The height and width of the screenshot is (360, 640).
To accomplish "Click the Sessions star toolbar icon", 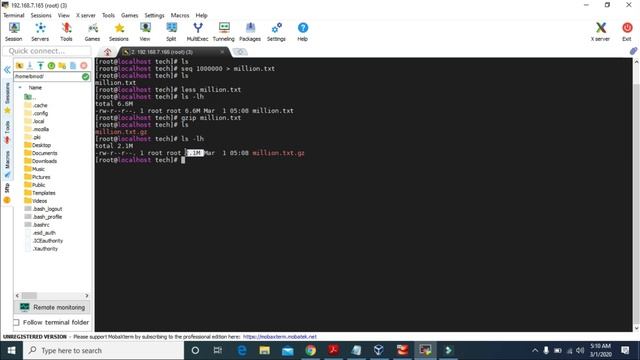I will (x=119, y=32).
